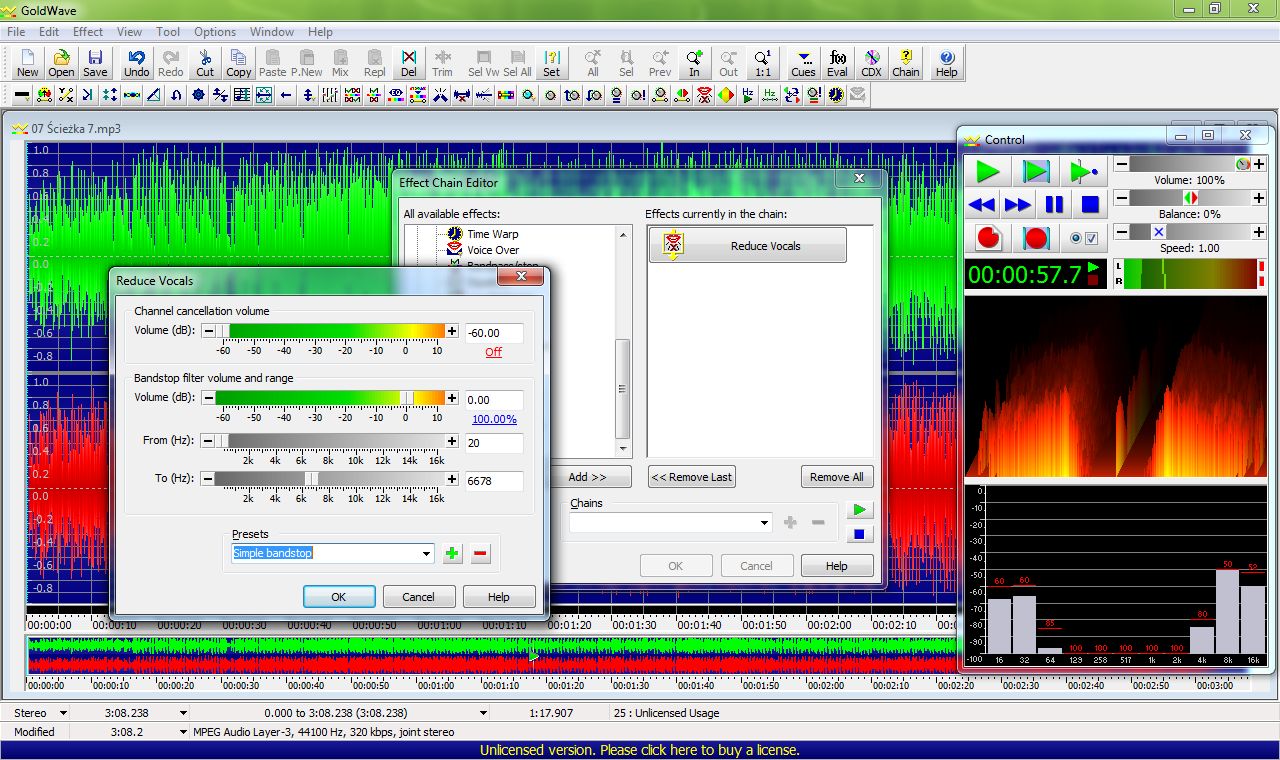Click the Remove All button
1280x760 pixels.
[837, 477]
